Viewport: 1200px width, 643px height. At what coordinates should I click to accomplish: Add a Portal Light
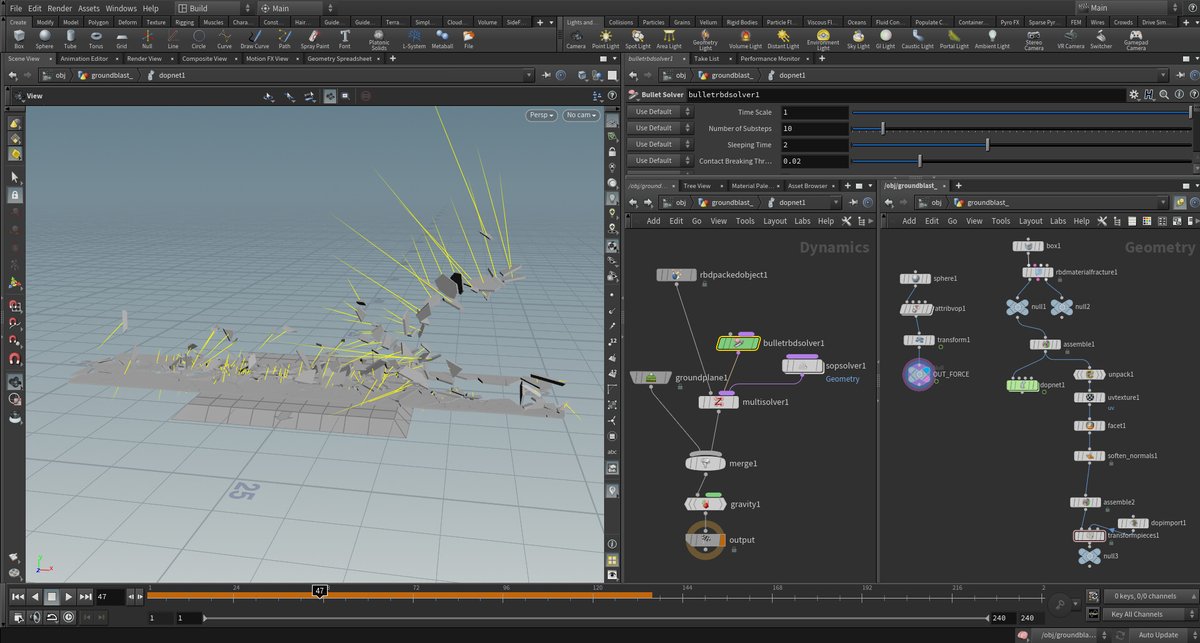(954, 38)
